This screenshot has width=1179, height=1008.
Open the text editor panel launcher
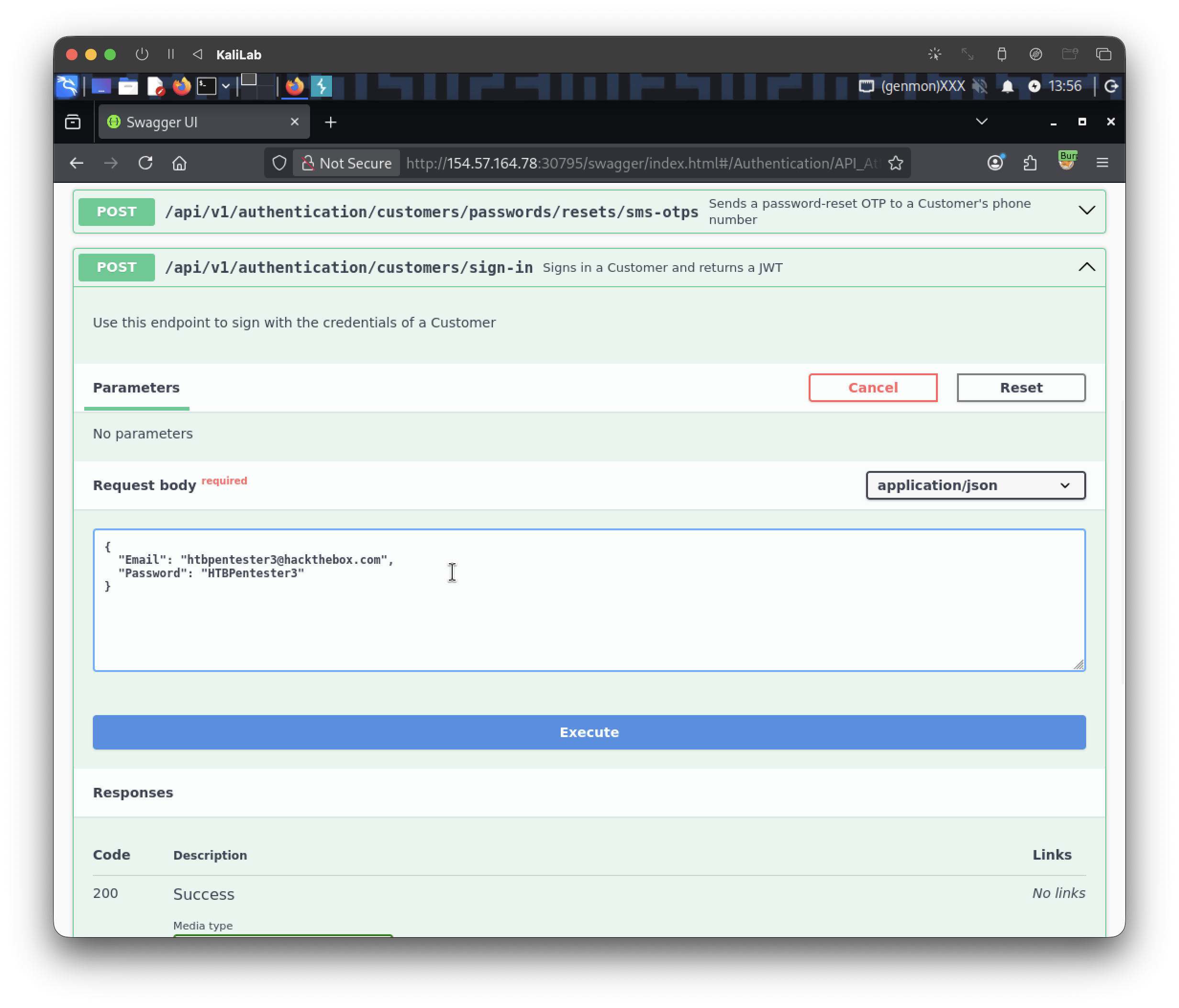pos(155,86)
